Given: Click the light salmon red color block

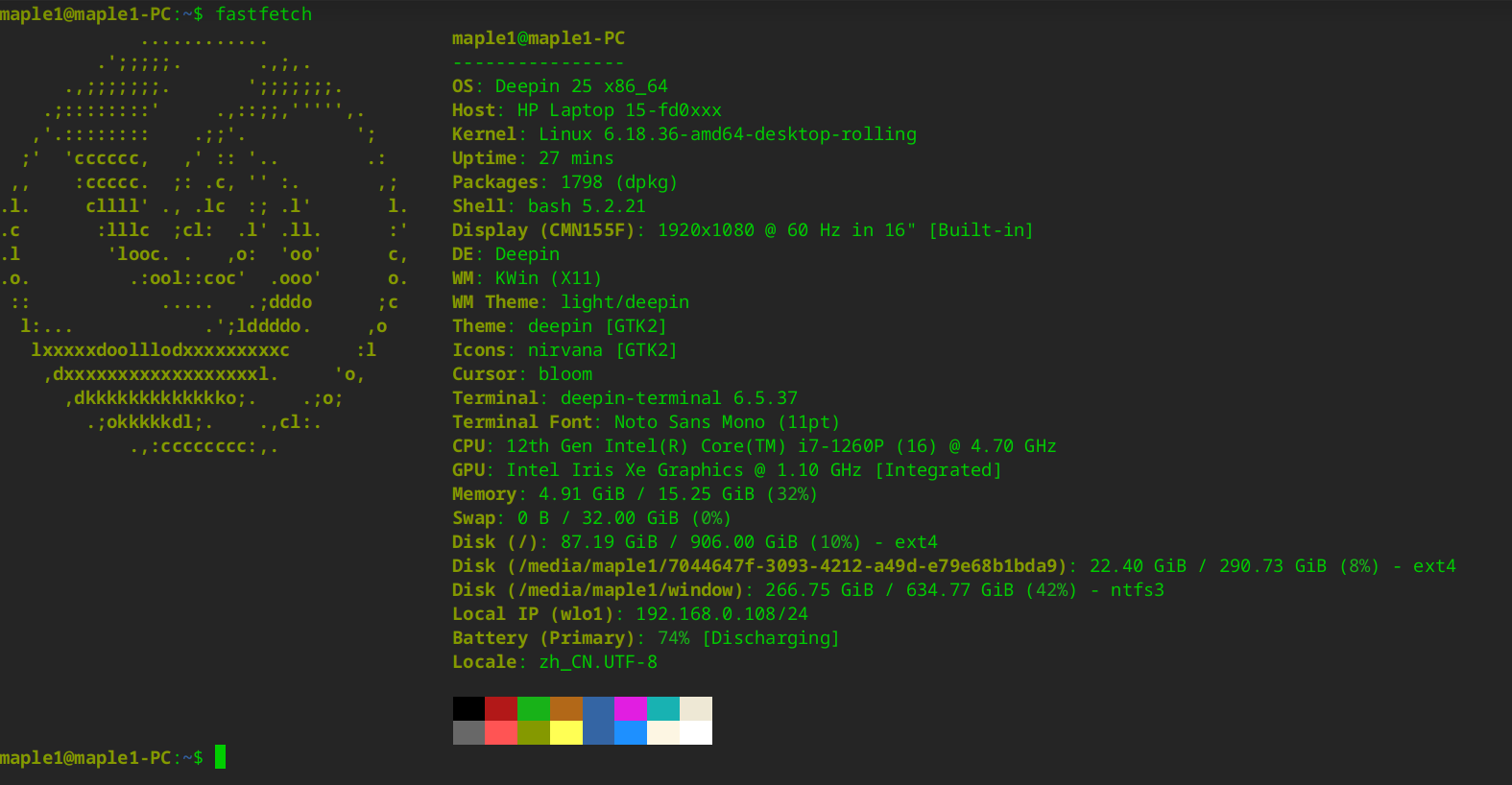Looking at the screenshot, I should pyautogui.click(x=501, y=732).
